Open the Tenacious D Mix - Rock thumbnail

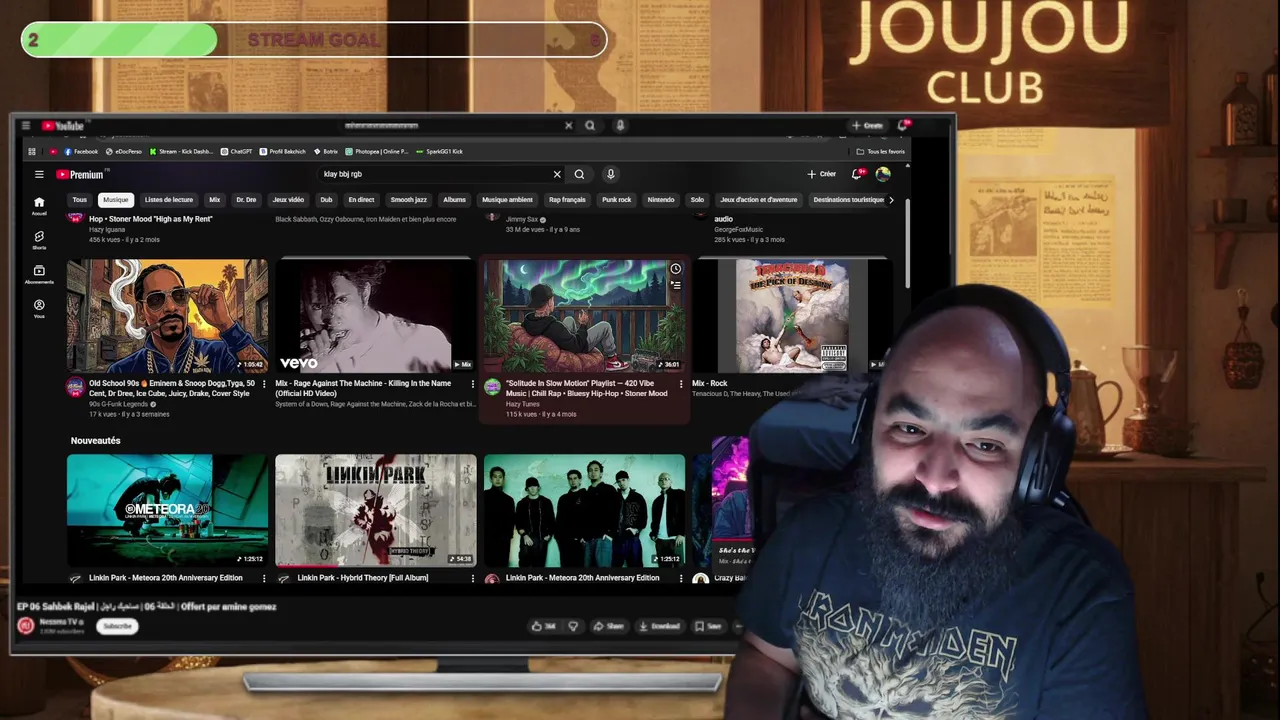792,316
